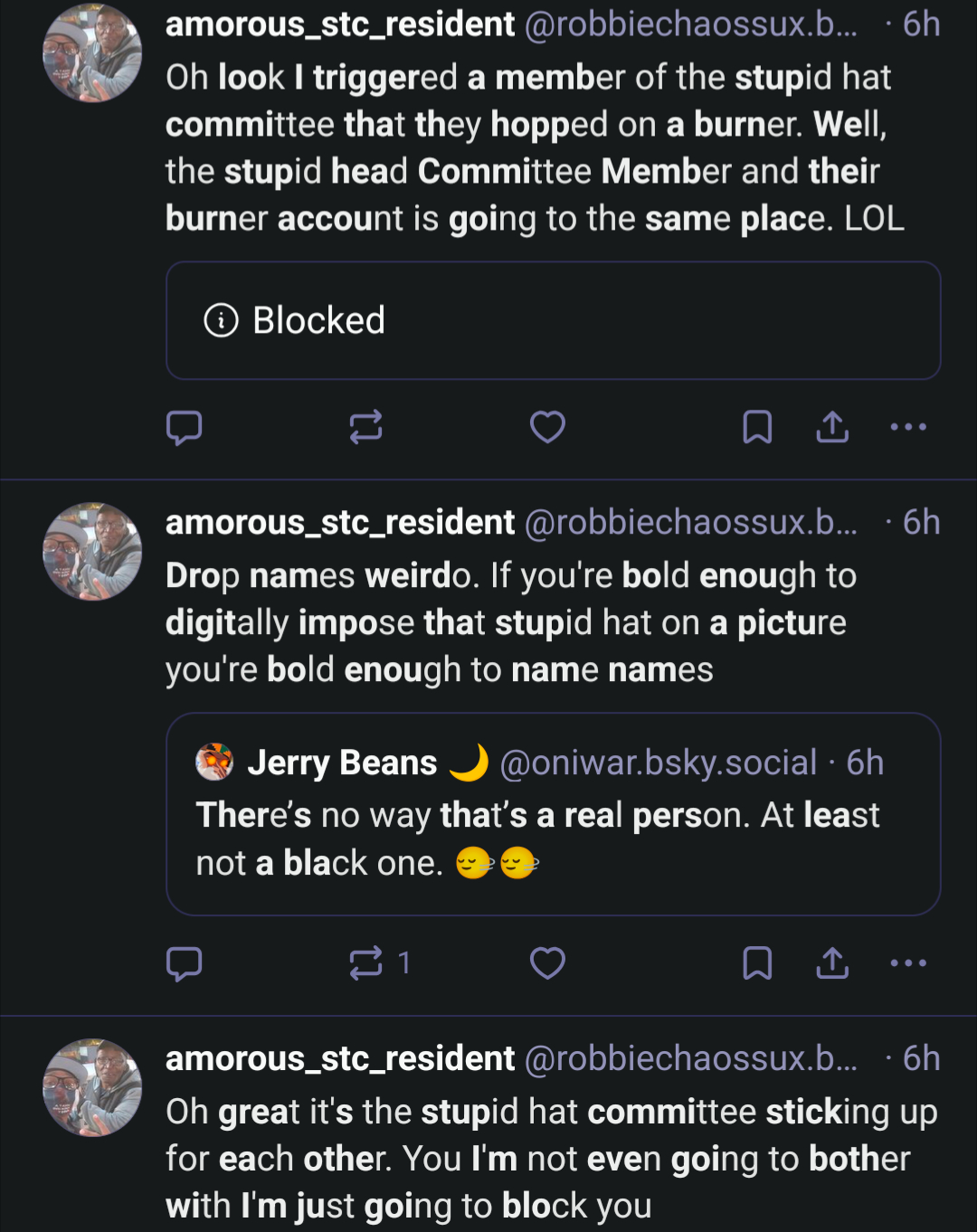Open @oniwar.bsky.social handle link

click(658, 763)
